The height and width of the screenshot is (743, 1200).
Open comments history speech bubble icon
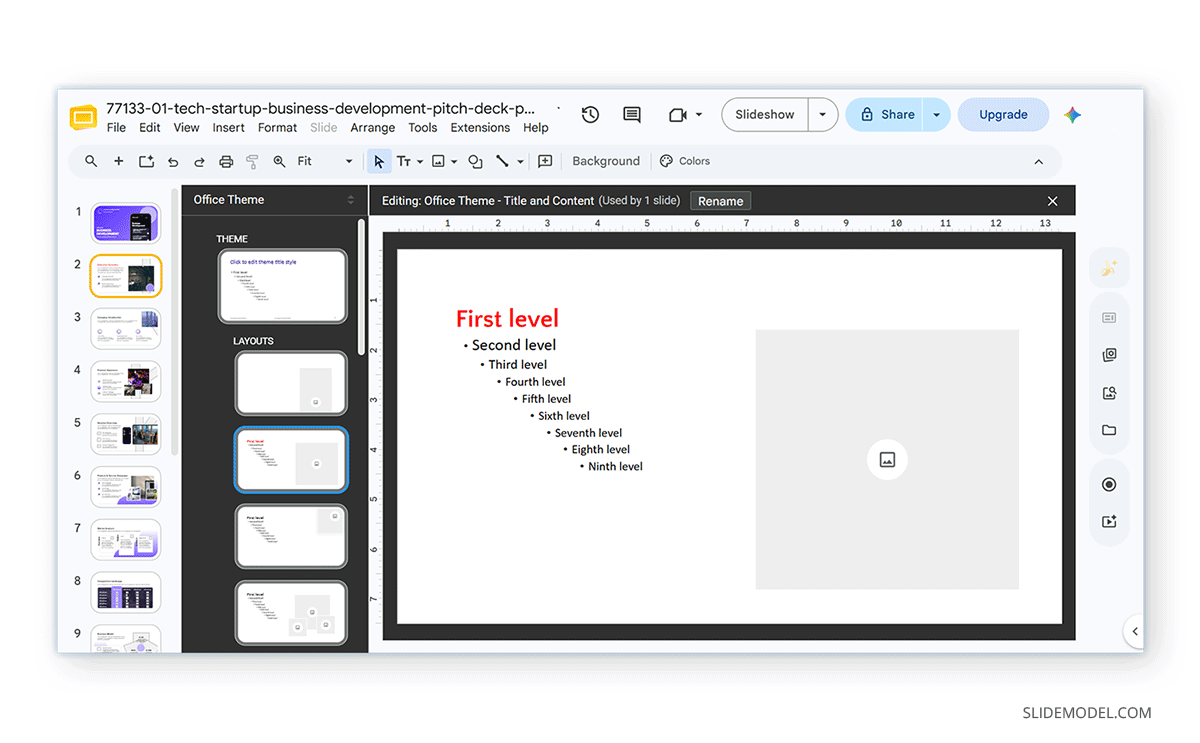(x=632, y=115)
